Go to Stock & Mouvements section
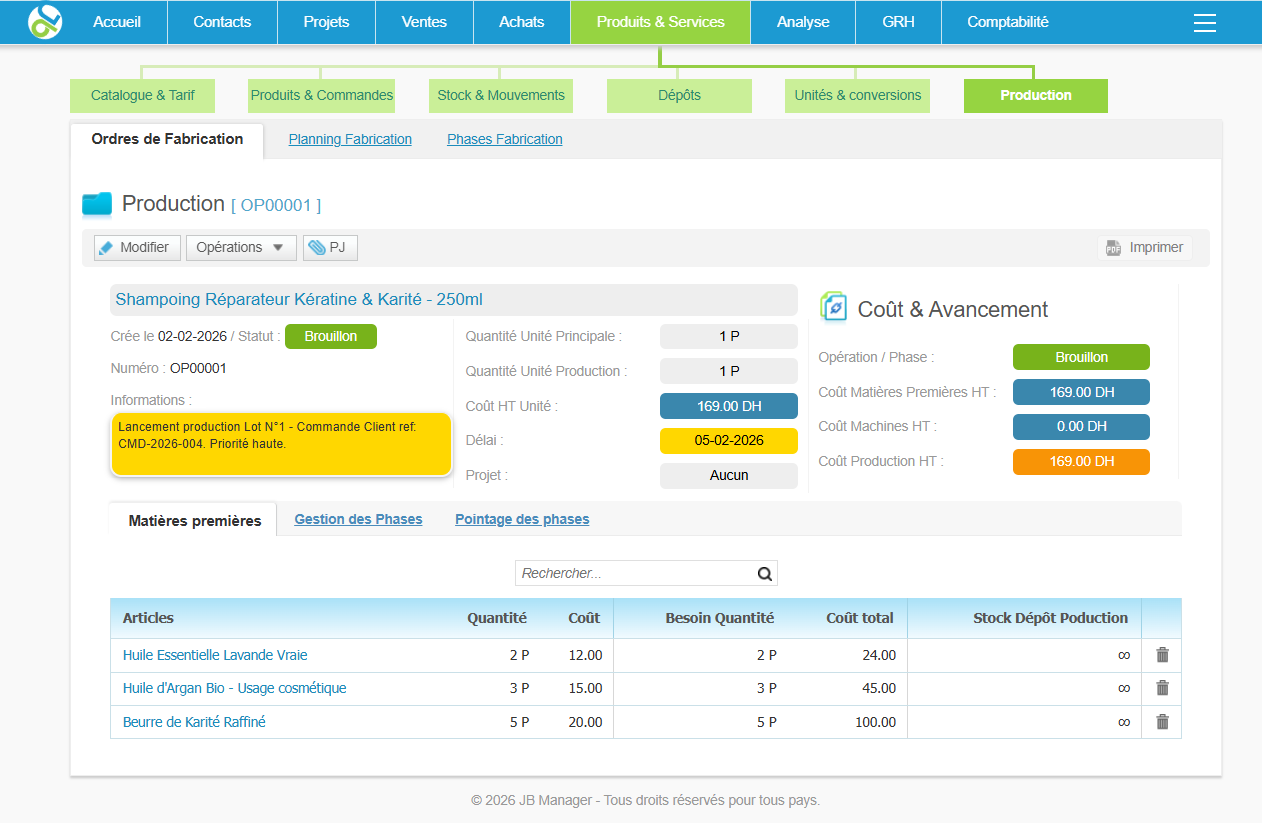Screen dimensions: 1262x823 tap(501, 96)
